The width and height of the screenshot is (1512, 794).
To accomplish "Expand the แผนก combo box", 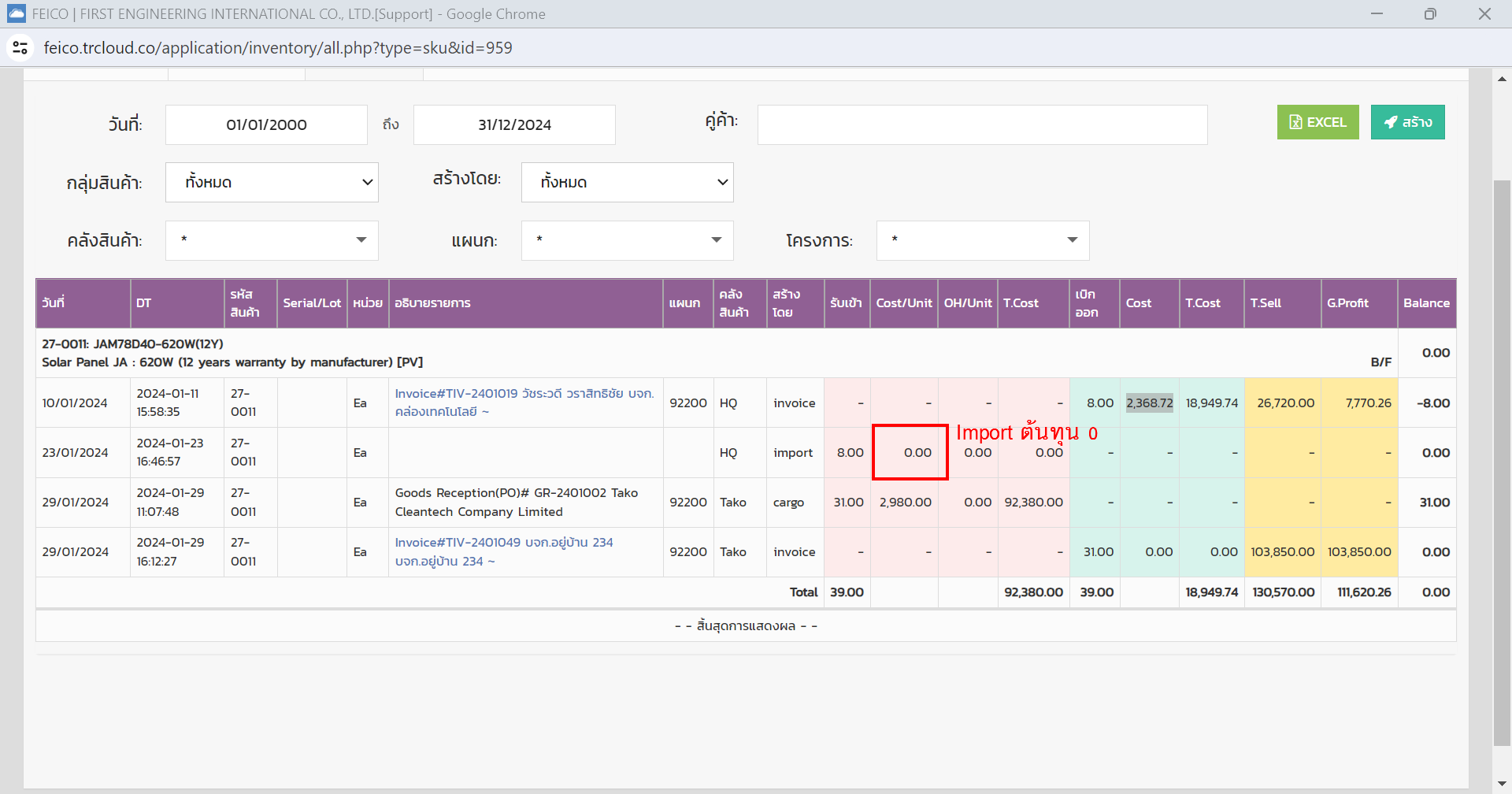I will point(627,240).
